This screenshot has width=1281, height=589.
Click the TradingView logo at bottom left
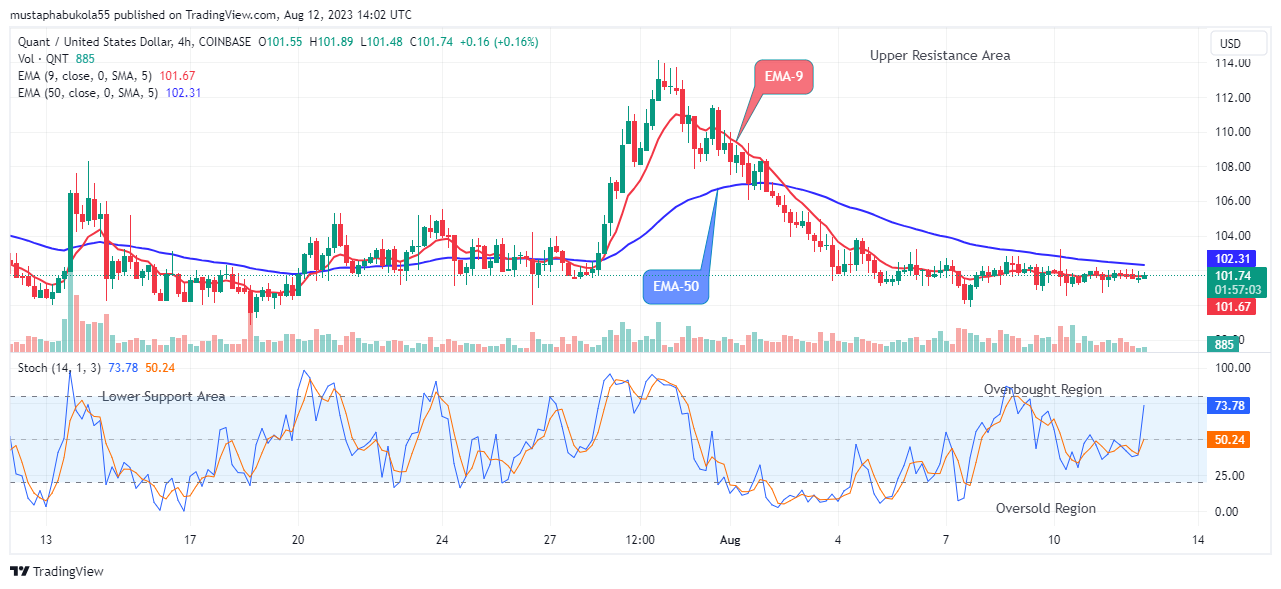[57, 572]
